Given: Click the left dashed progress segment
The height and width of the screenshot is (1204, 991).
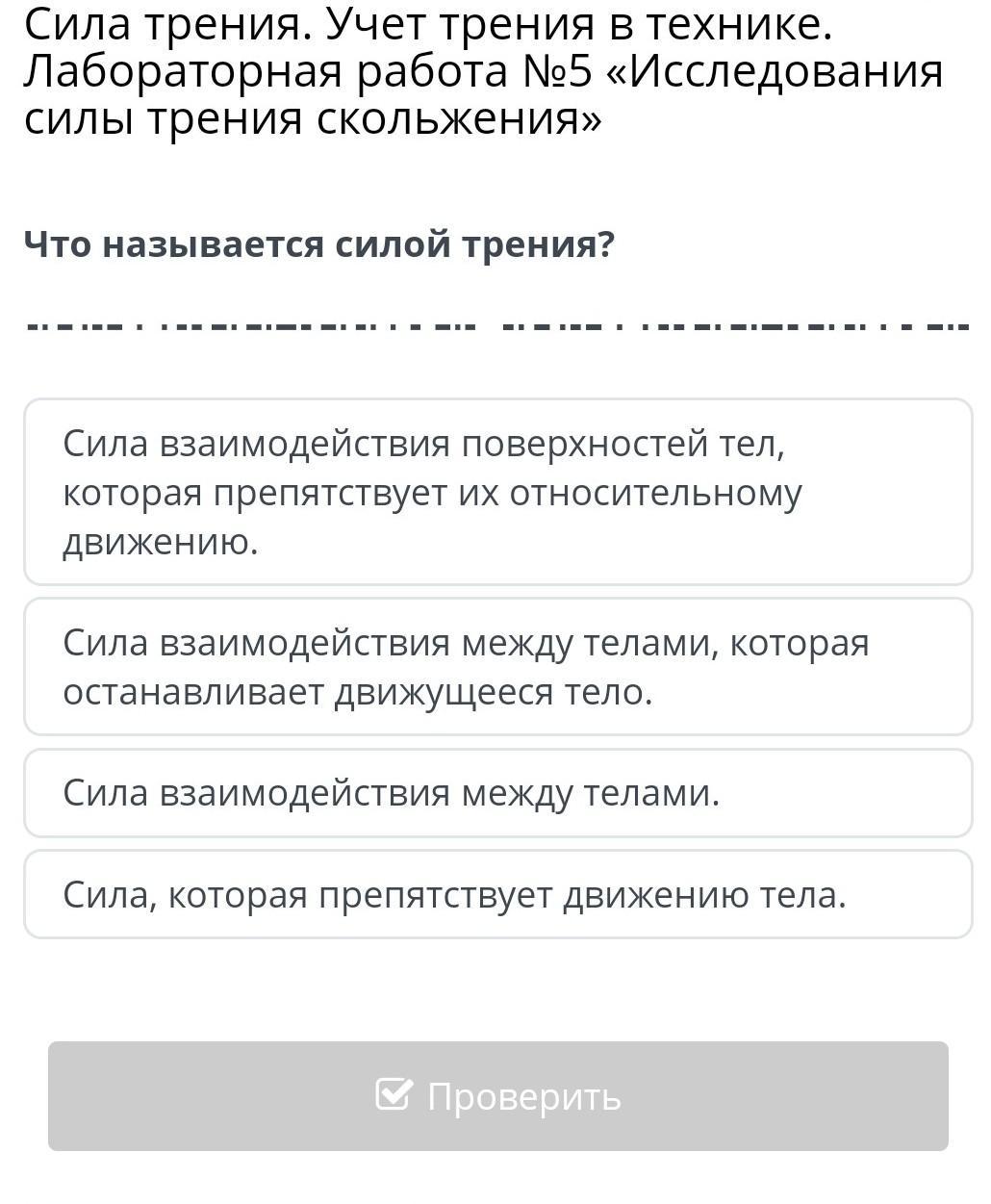Looking at the screenshot, I should click(252, 325).
